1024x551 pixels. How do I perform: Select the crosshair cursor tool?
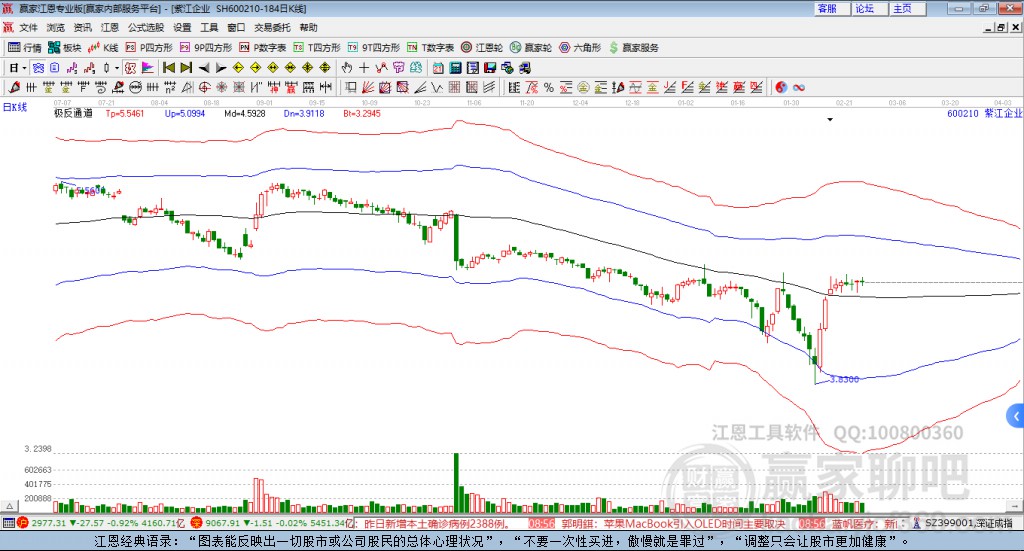(x=364, y=68)
